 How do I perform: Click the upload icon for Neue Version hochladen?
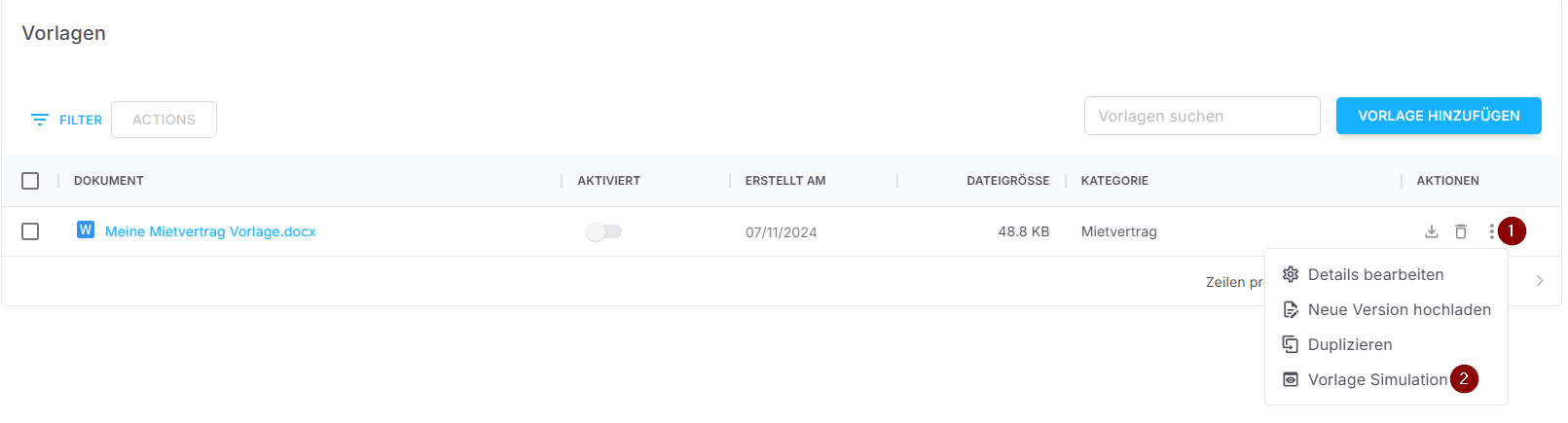point(1291,309)
